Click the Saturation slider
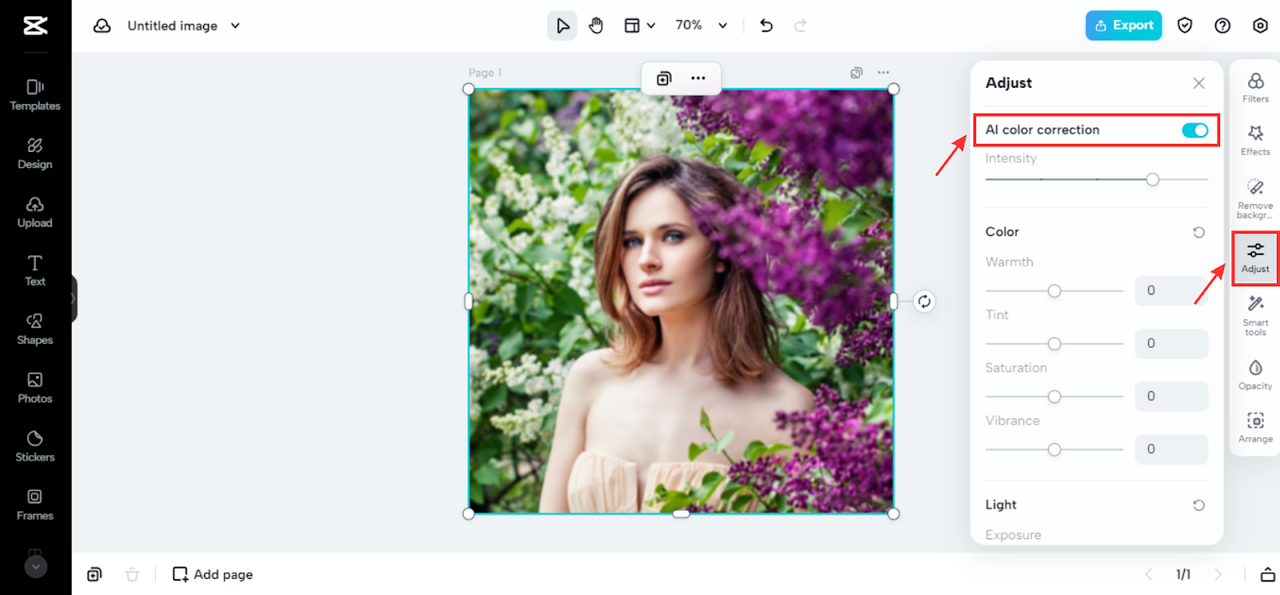Viewport: 1280px width, 595px height. (1054, 396)
